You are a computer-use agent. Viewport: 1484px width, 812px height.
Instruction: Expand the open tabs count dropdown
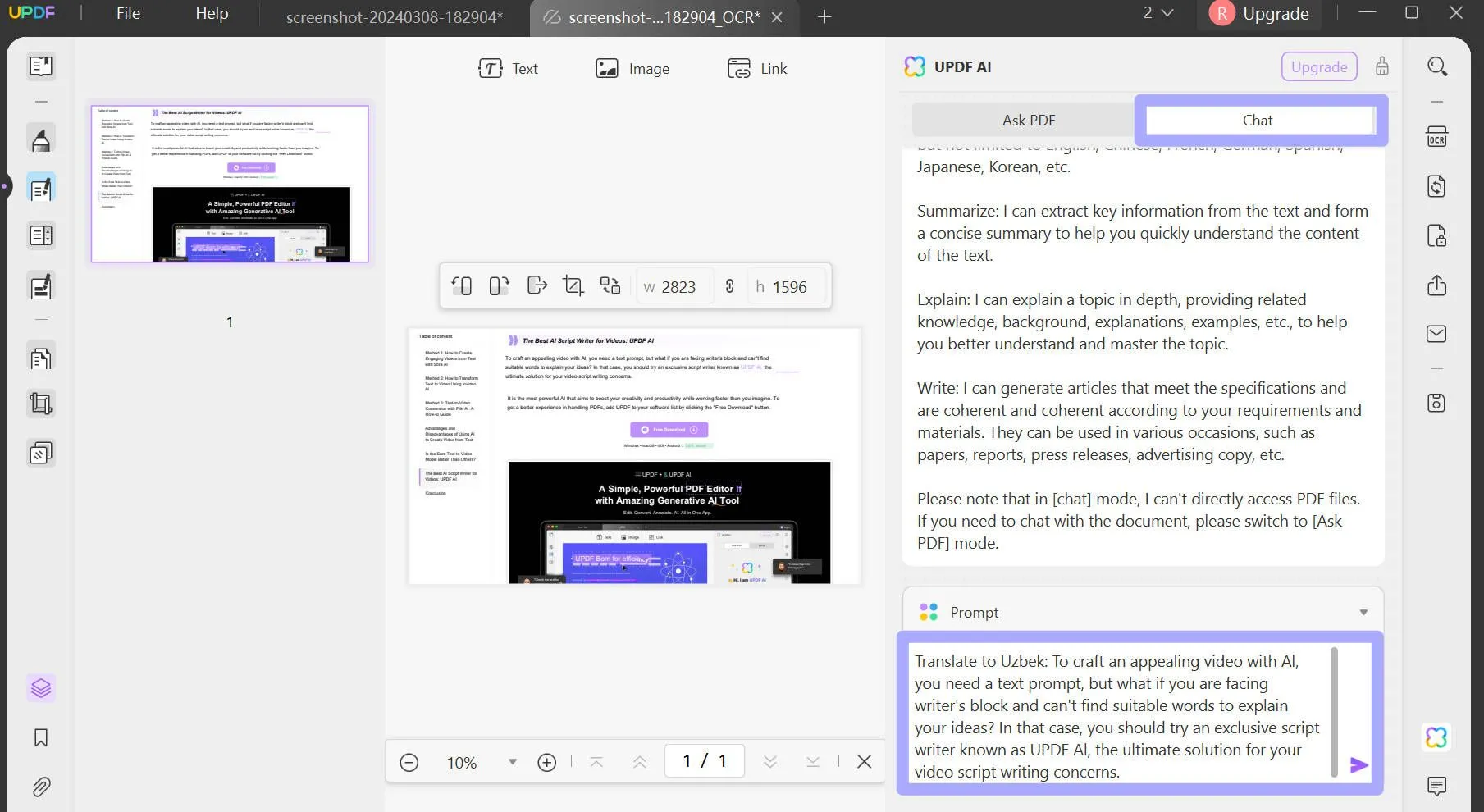(x=1158, y=13)
